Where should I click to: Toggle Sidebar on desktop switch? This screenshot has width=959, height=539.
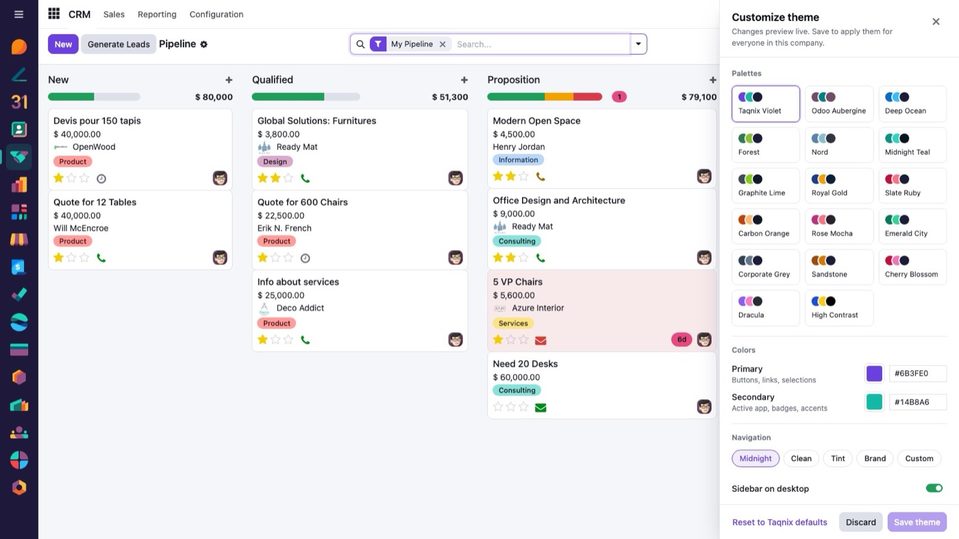(x=934, y=488)
